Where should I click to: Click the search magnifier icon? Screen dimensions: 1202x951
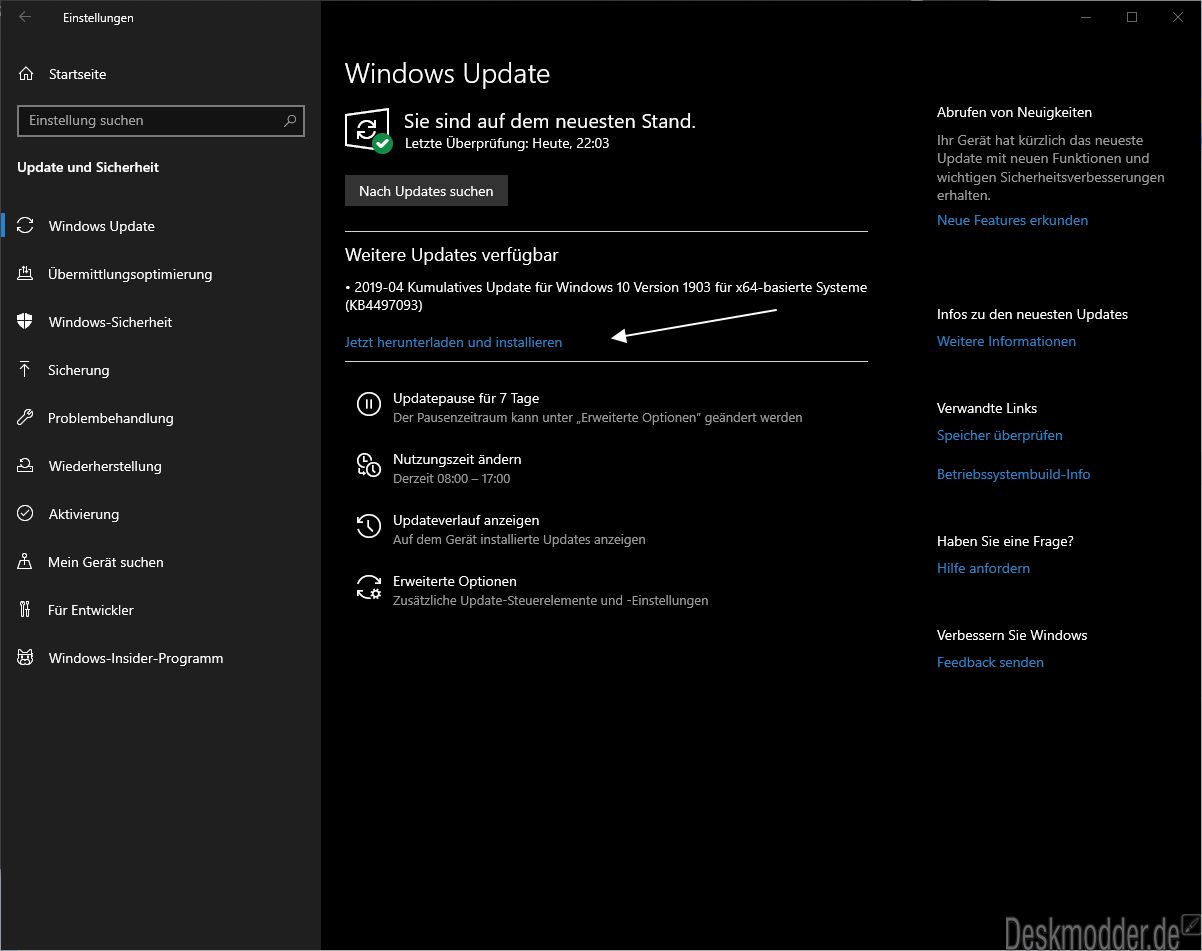pos(290,120)
